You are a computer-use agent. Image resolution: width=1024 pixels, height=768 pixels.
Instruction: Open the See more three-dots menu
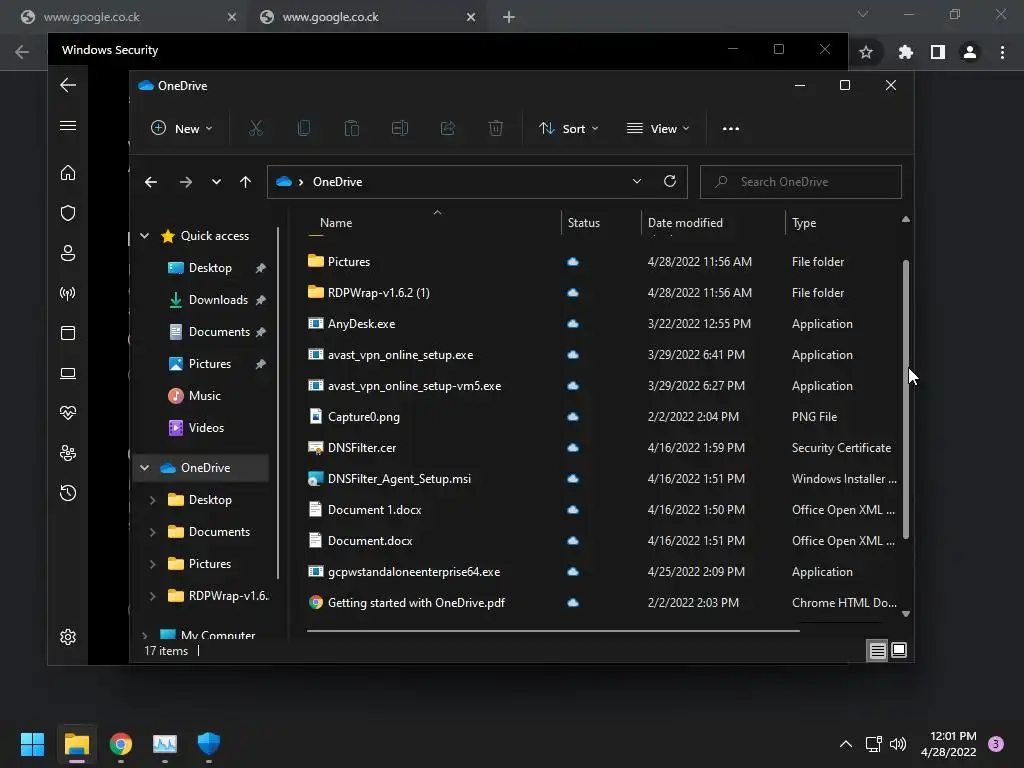[x=731, y=129]
